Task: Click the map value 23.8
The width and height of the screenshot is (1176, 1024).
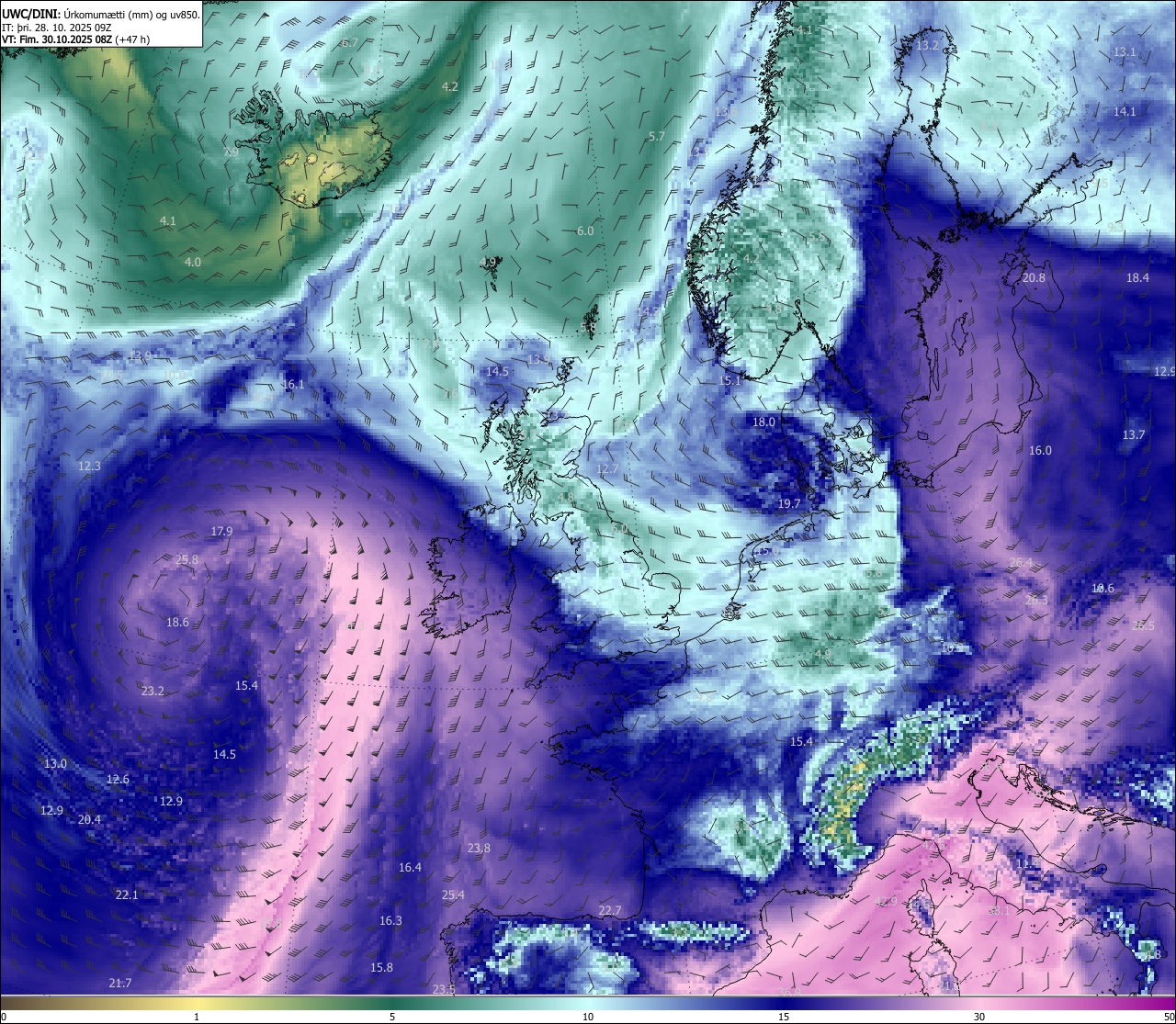Action: pyautogui.click(x=479, y=848)
